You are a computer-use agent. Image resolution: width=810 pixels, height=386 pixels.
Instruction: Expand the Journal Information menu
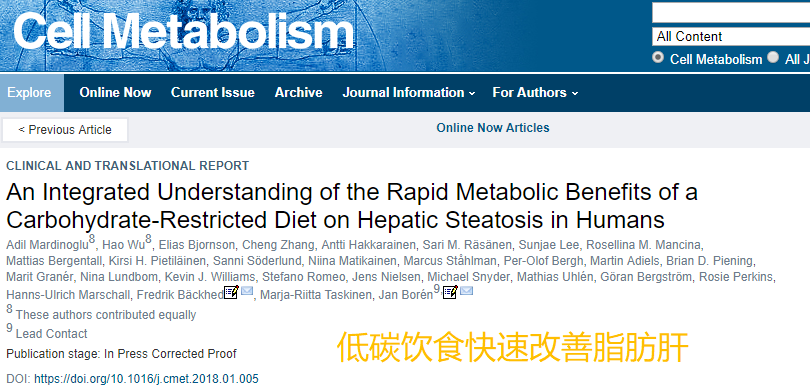[x=409, y=93]
